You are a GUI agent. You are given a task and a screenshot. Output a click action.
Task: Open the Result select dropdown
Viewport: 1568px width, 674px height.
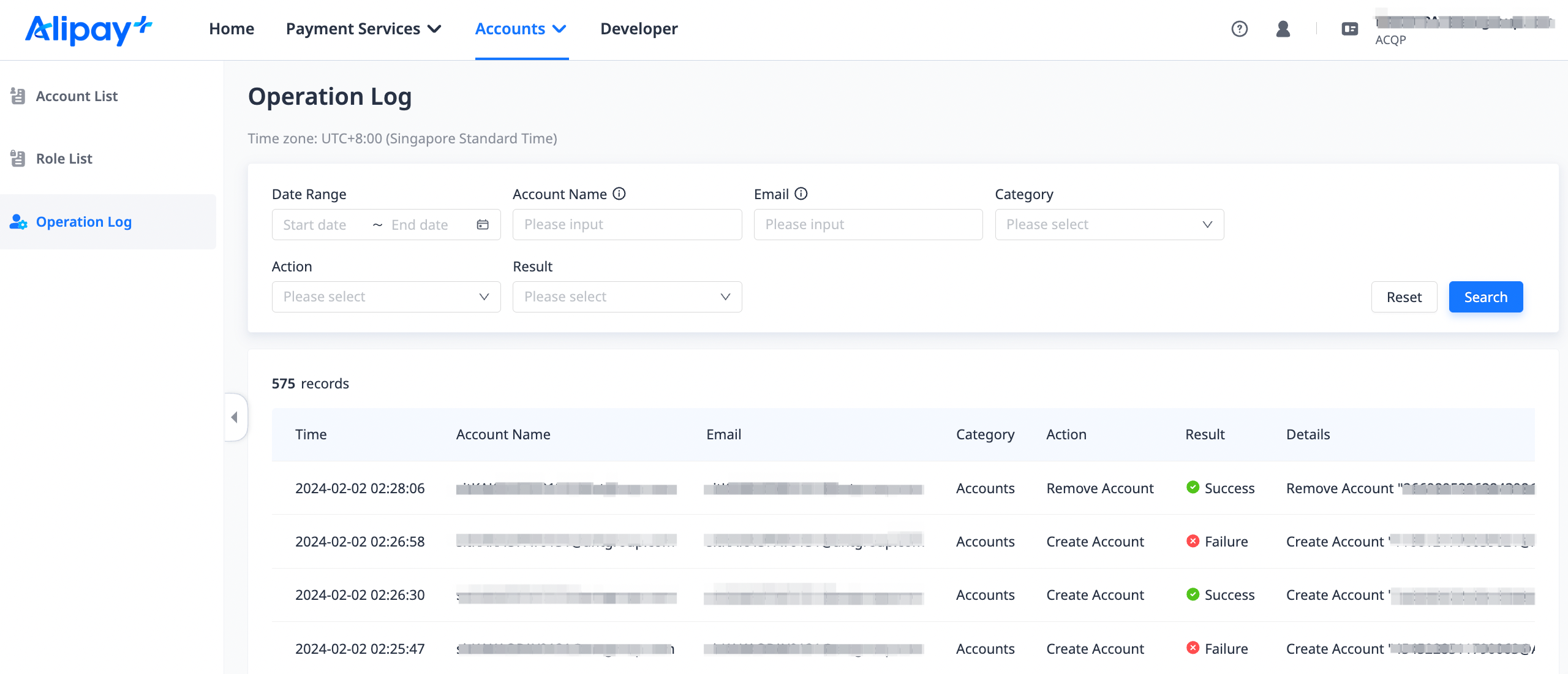point(627,297)
